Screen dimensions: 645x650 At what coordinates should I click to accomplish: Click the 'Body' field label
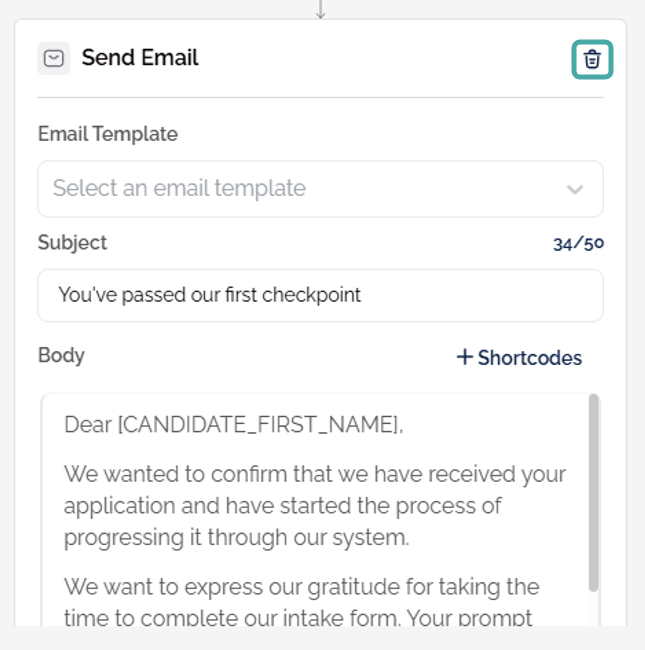tap(61, 355)
